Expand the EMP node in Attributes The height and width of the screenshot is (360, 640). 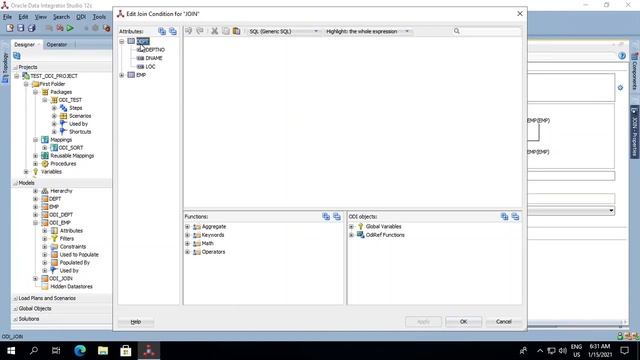coord(122,75)
